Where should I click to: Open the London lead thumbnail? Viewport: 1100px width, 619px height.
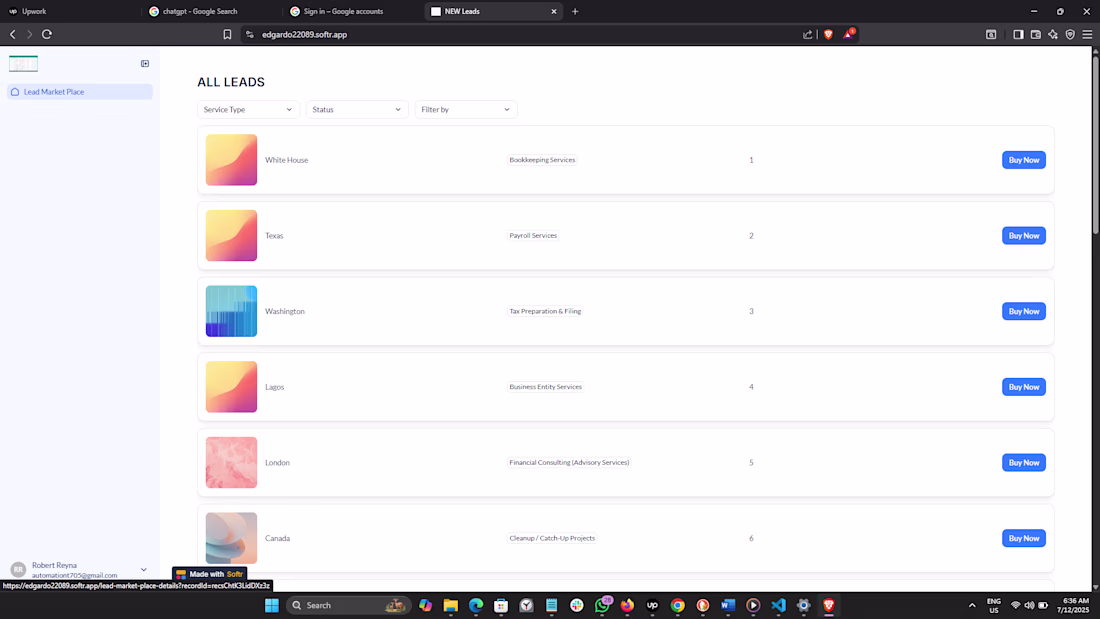[x=232, y=463]
